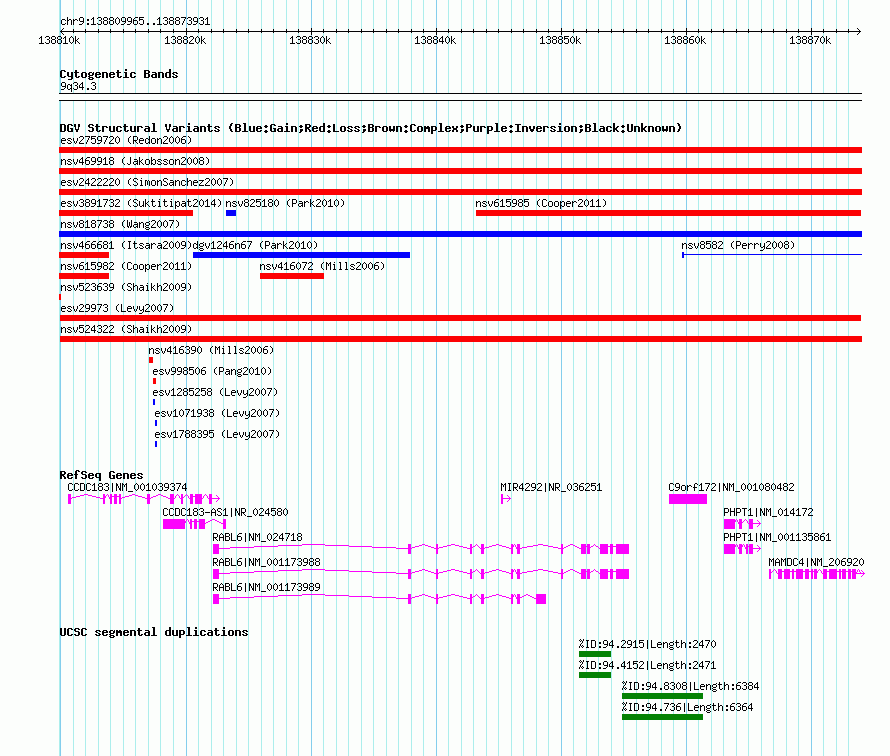Select nsv615985 (Cooper2011) loss variant label

541,203
